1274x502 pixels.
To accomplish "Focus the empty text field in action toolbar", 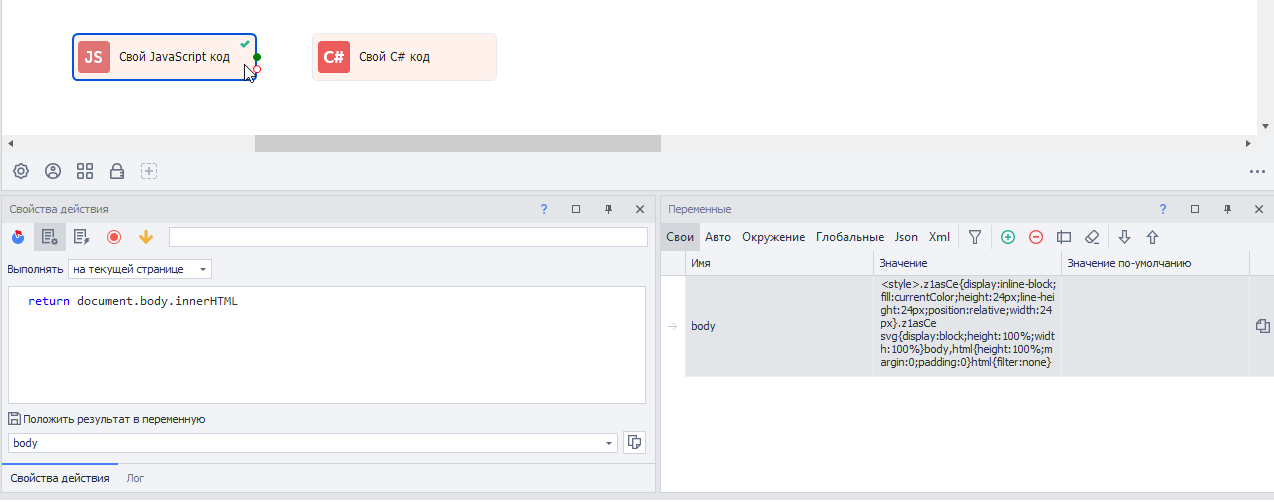I will click(408, 237).
